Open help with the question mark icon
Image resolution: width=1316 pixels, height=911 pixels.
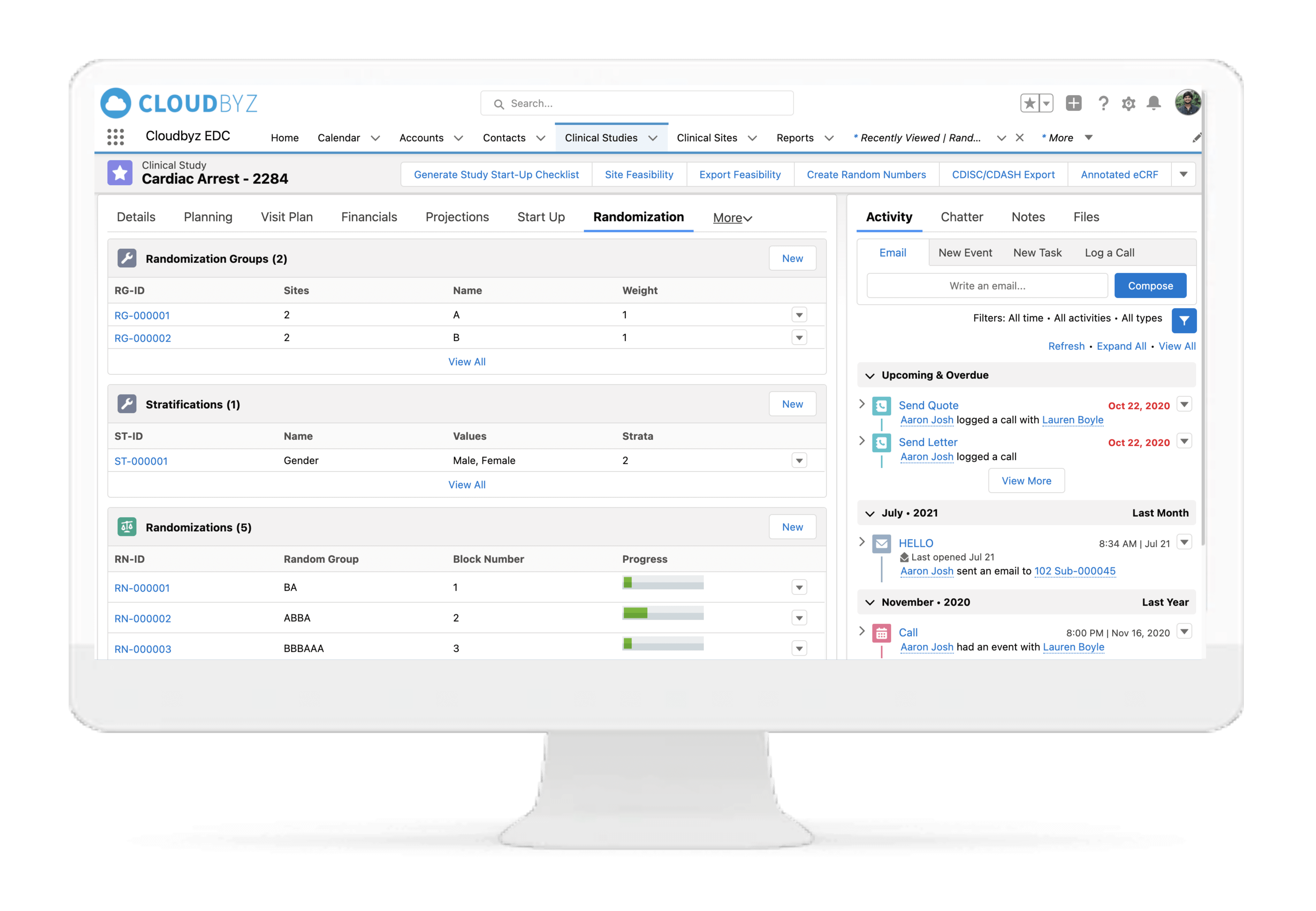pos(1104,103)
